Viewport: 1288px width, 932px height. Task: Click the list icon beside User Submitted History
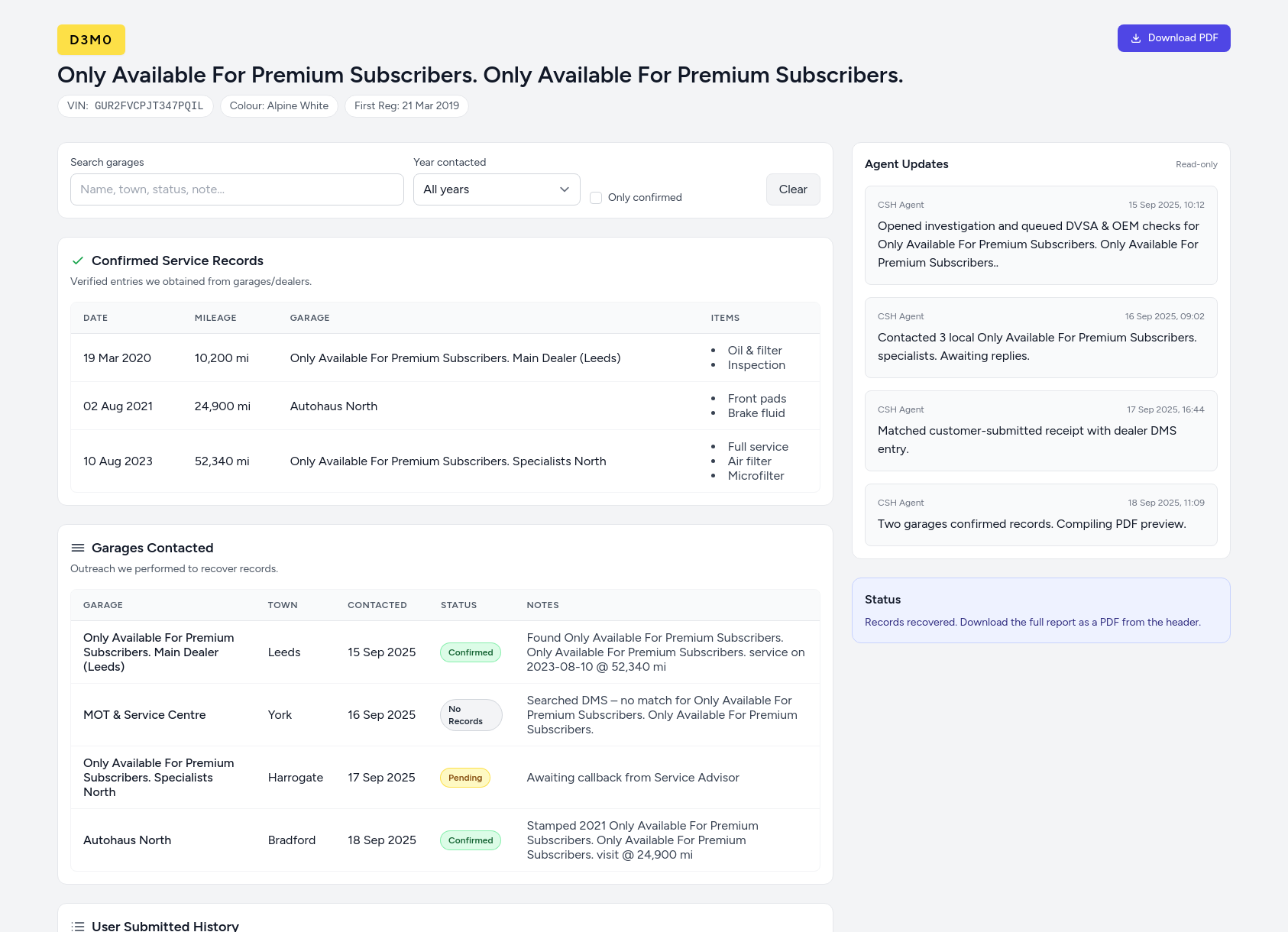tap(77, 926)
